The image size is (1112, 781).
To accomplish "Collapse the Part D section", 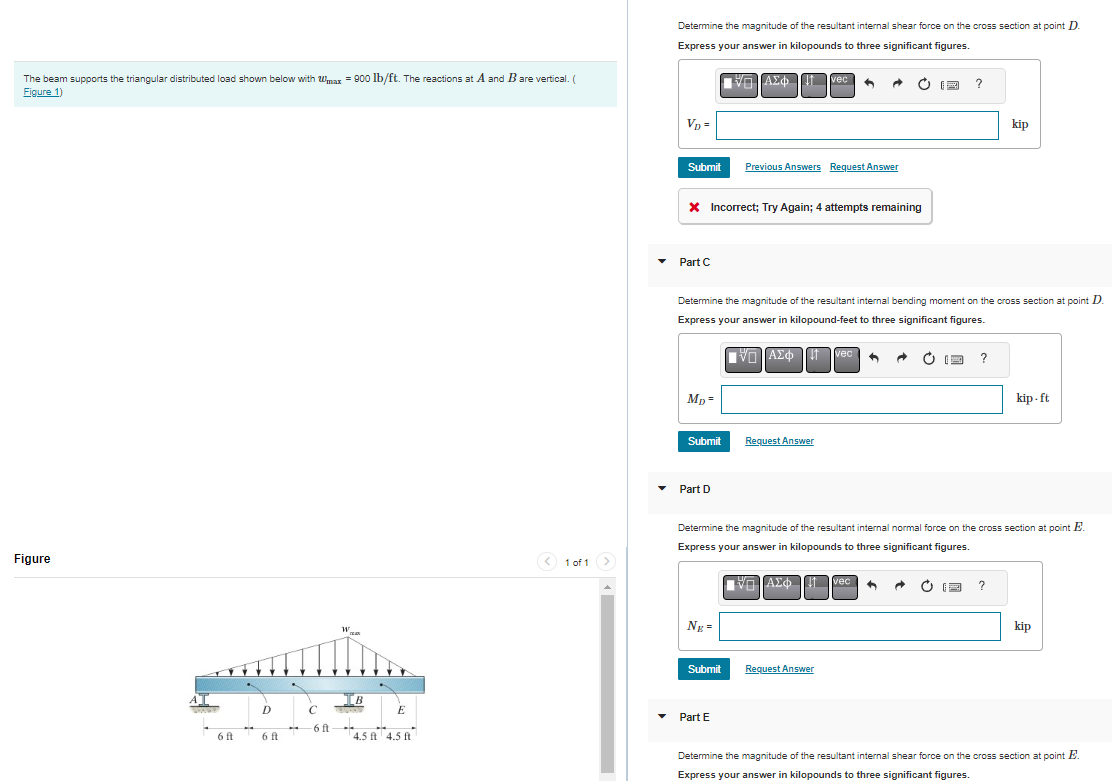I will 661,489.
